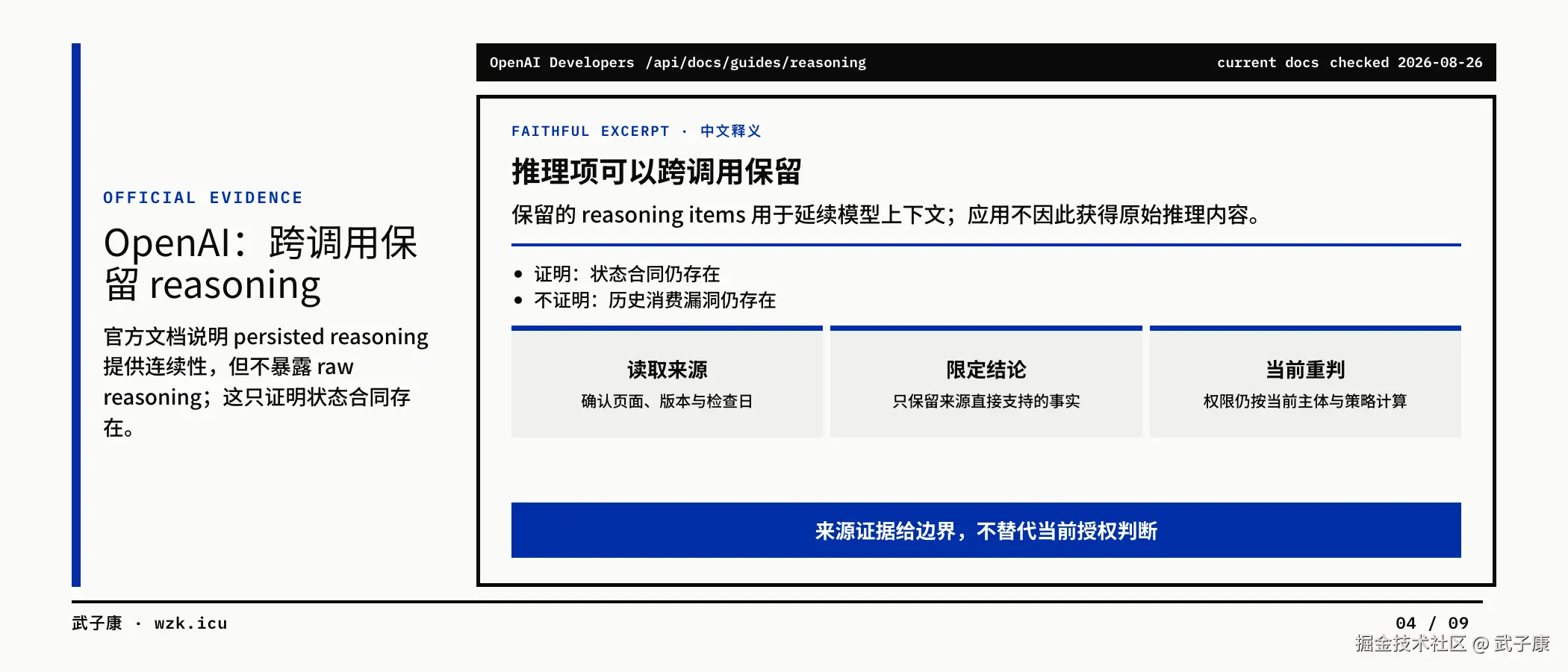Click the footer text '武子康 · wzk.icu'
The image size is (1568, 672).
pyautogui.click(x=149, y=623)
